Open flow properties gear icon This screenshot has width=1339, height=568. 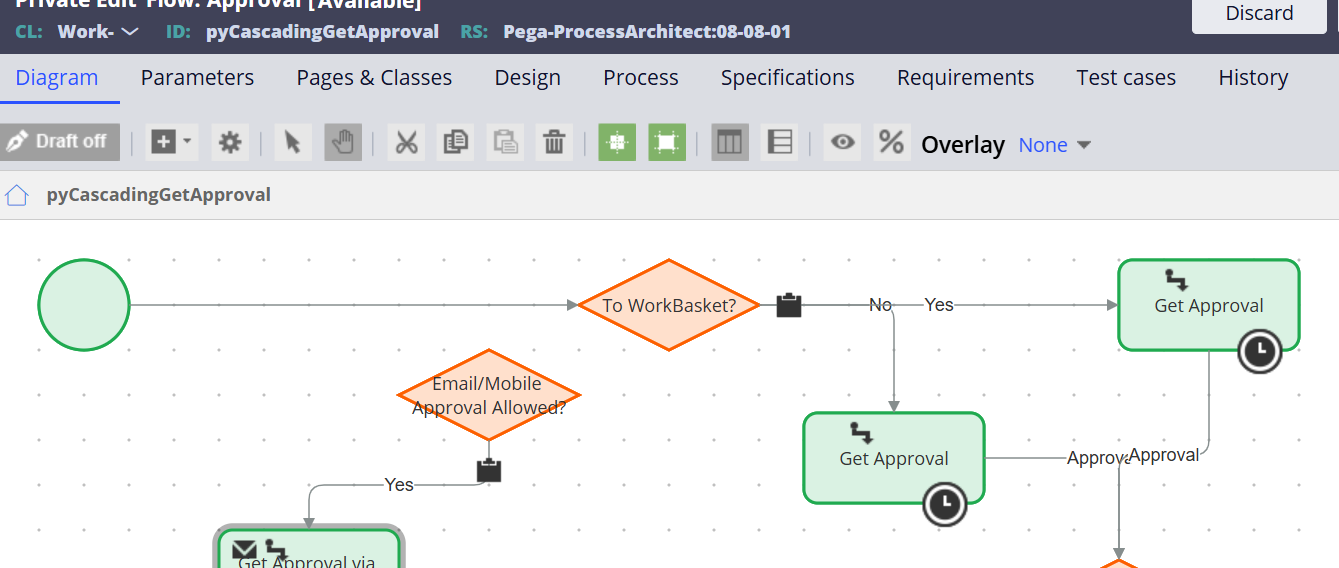[x=230, y=142]
